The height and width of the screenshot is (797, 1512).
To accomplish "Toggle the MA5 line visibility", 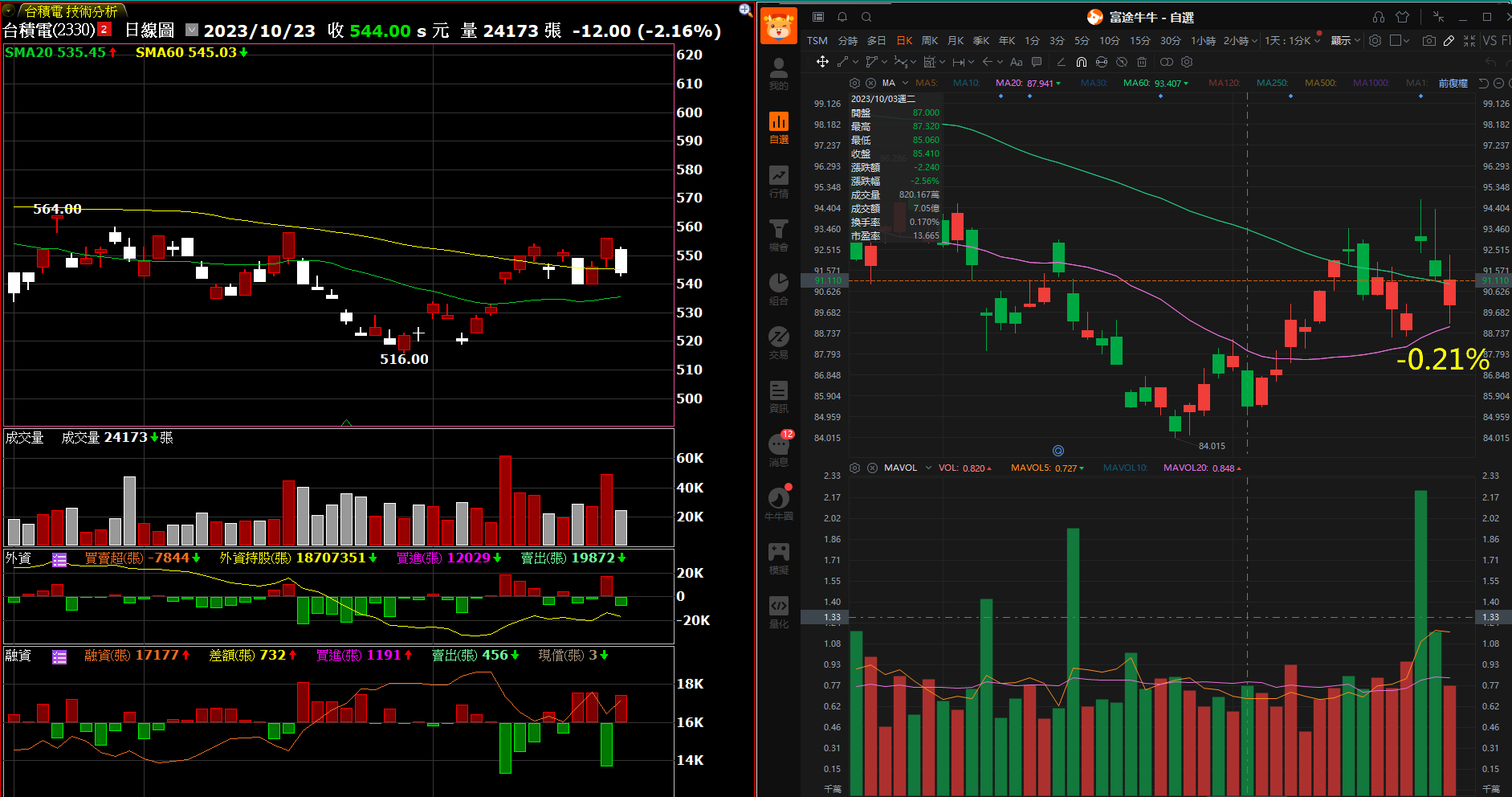I will tap(926, 83).
